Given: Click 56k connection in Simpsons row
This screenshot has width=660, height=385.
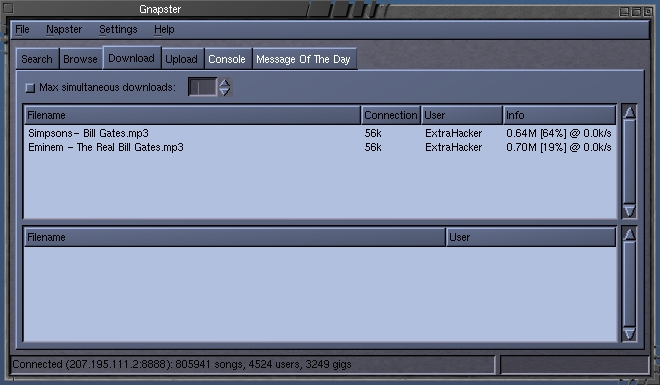Looking at the screenshot, I should click(373, 133).
